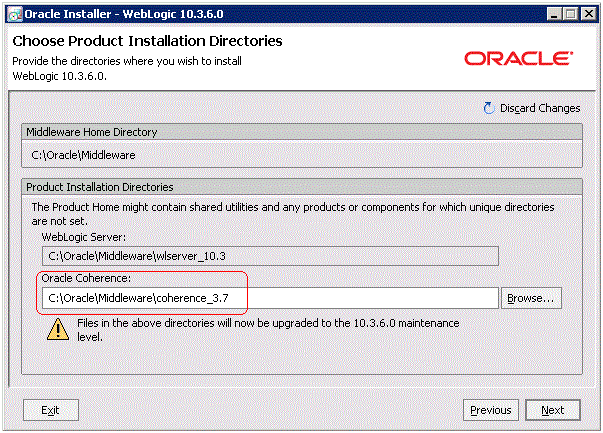
Task: Click the 'Provide the directories' instruction text
Action: point(127,68)
